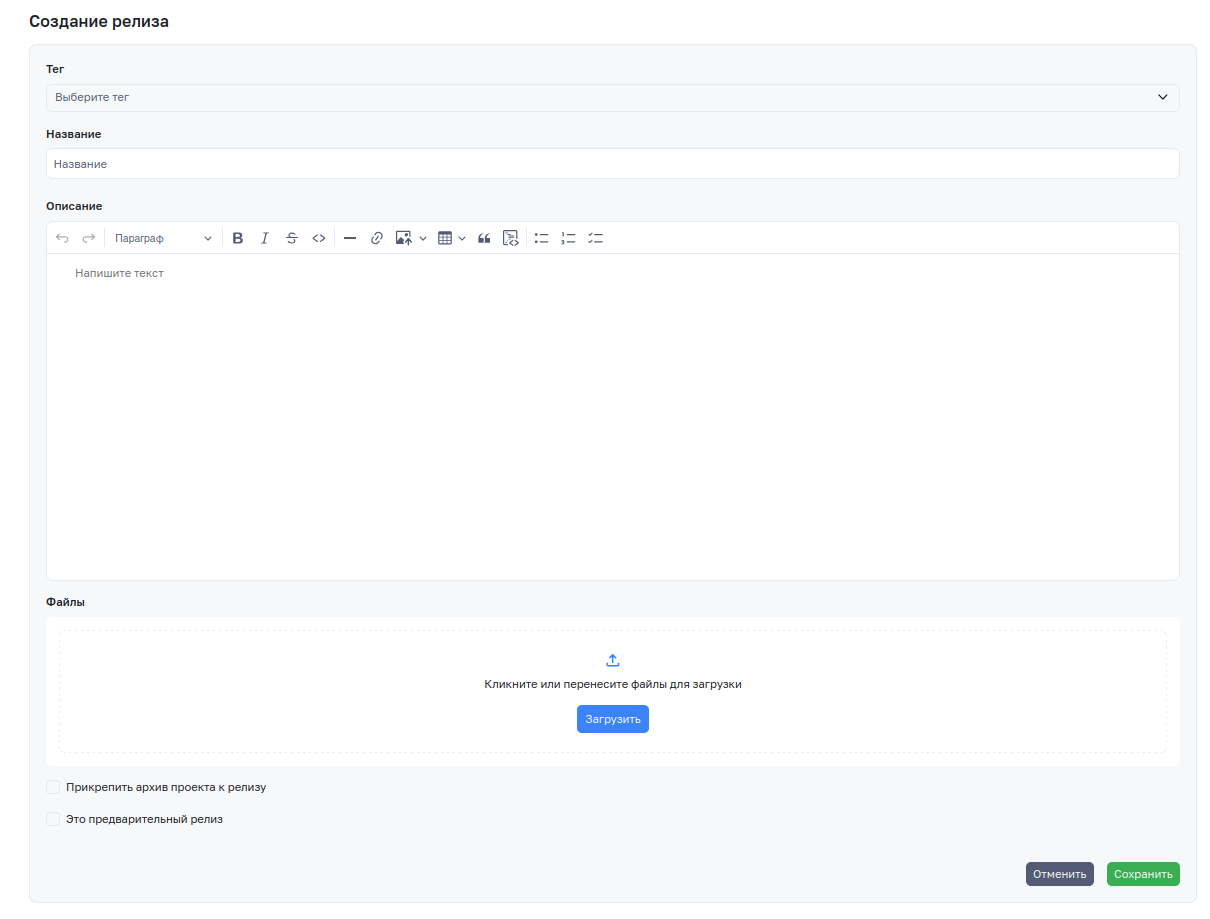Insert a code block
This screenshot has width=1210, height=919.
pos(511,238)
